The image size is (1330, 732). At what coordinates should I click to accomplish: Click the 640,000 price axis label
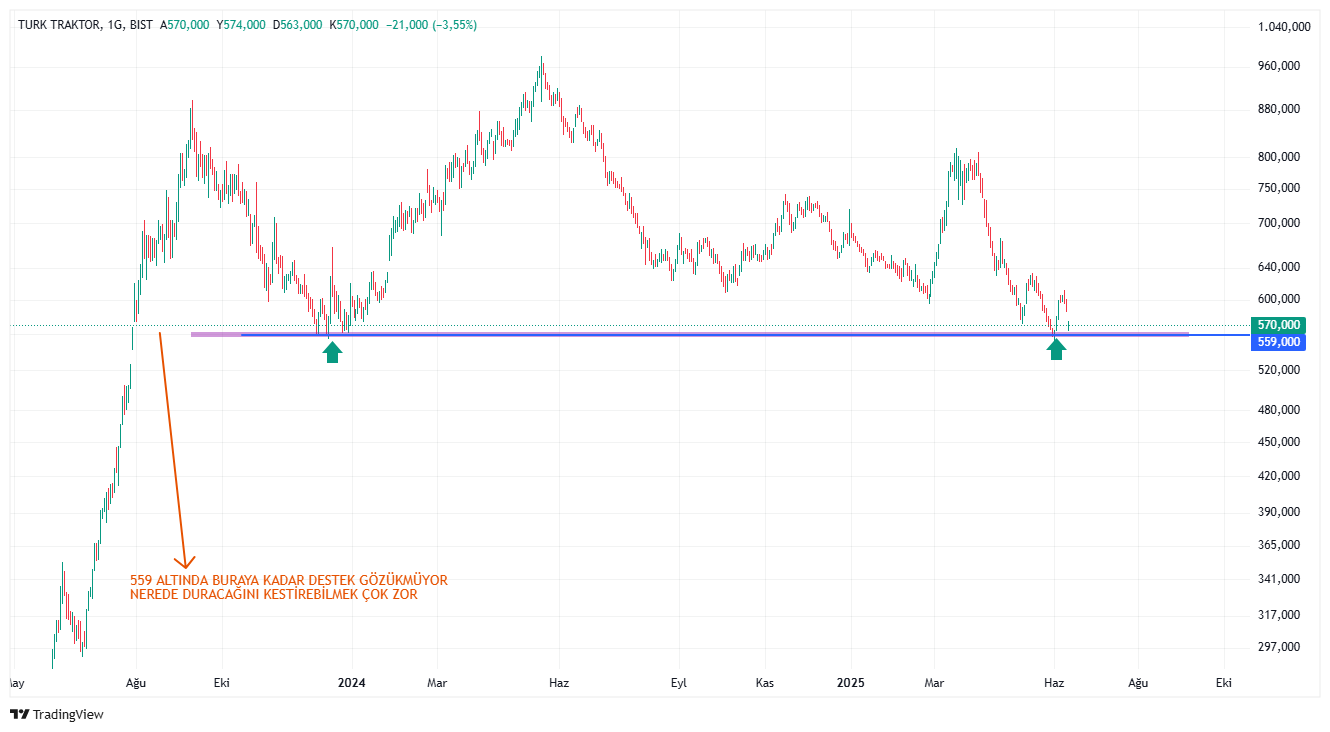pyautogui.click(x=1279, y=267)
